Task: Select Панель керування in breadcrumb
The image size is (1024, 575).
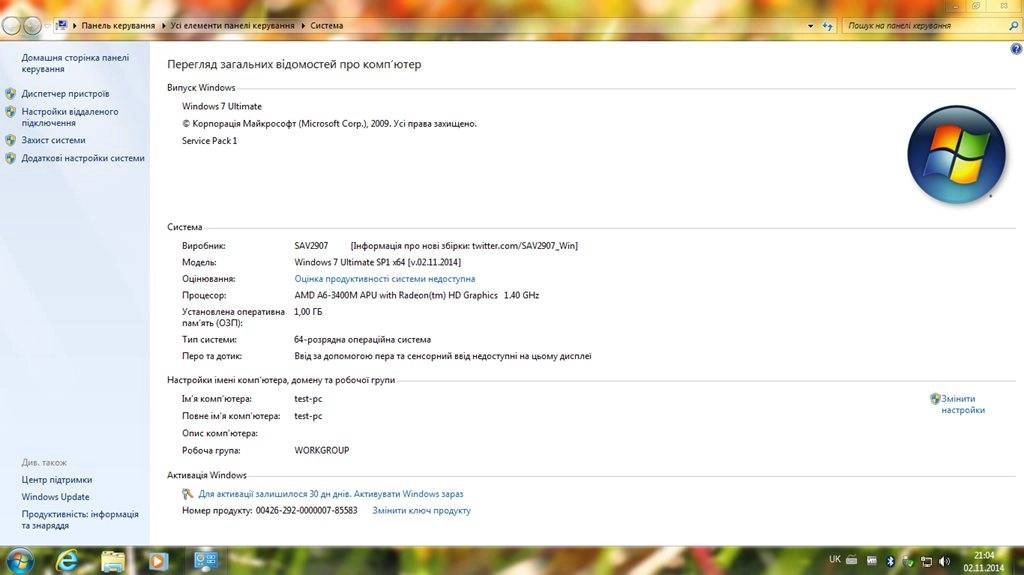Action: pos(118,25)
